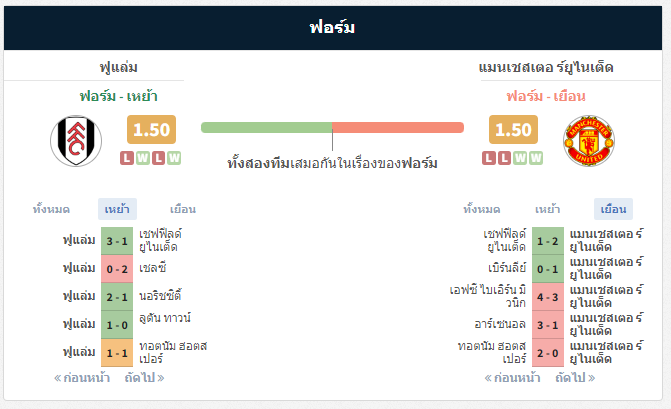
Task: Open the Fulham 3-1 Sheffield United score
Action: click(x=117, y=241)
